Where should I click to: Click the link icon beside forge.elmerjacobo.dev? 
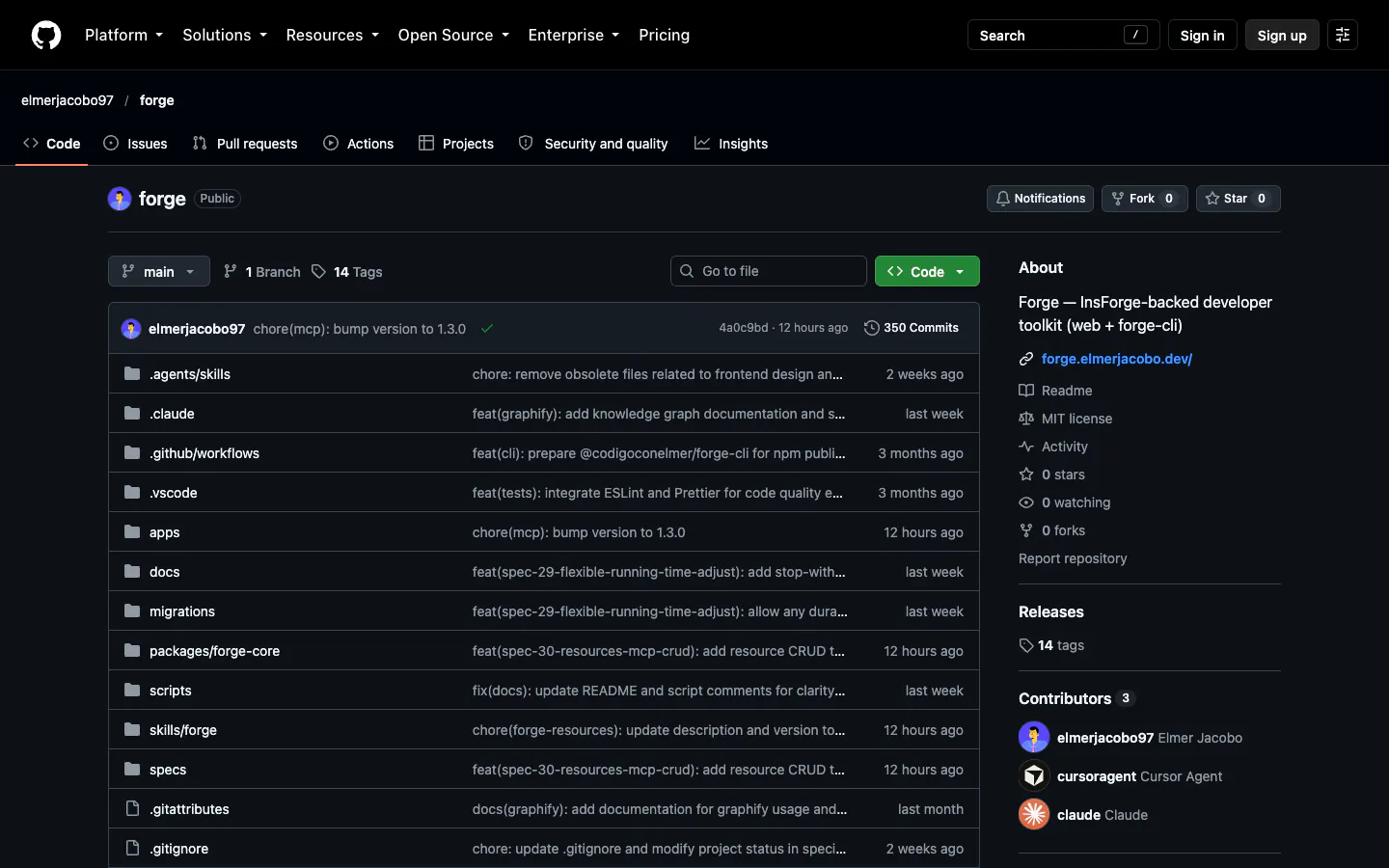(x=1026, y=359)
